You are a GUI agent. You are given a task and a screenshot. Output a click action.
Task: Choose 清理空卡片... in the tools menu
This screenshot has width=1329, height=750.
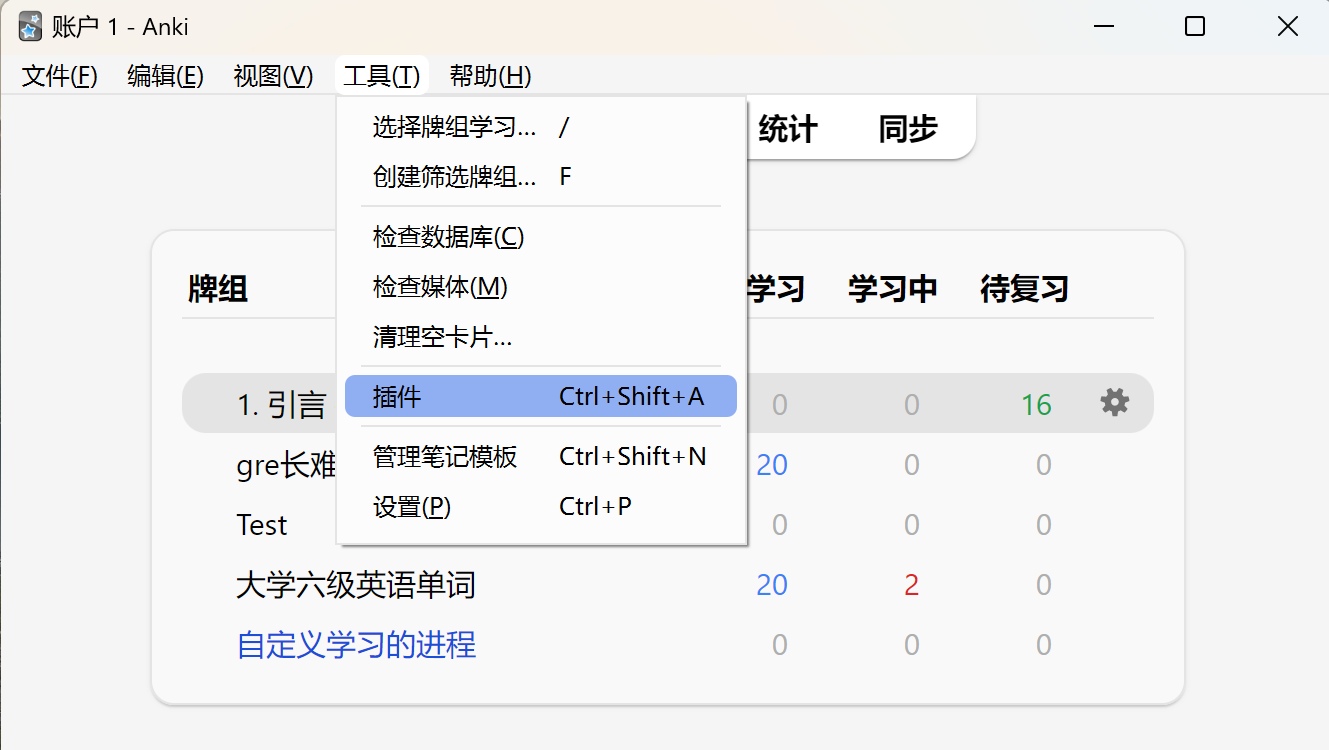point(442,337)
